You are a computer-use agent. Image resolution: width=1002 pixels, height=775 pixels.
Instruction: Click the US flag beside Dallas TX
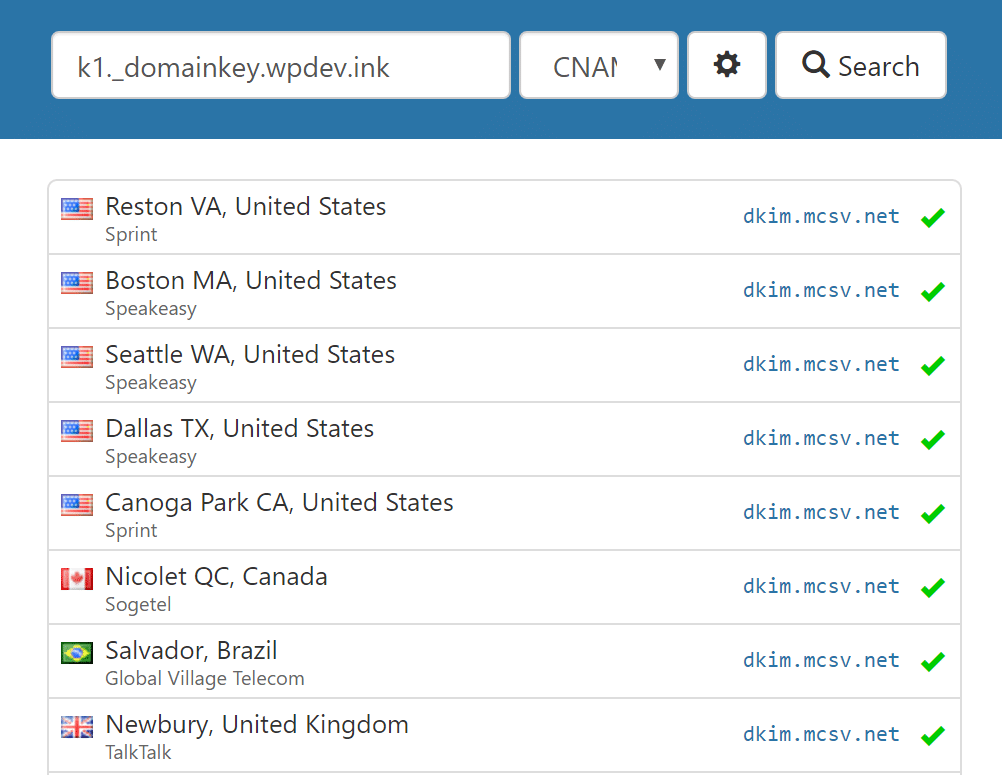tap(77, 430)
